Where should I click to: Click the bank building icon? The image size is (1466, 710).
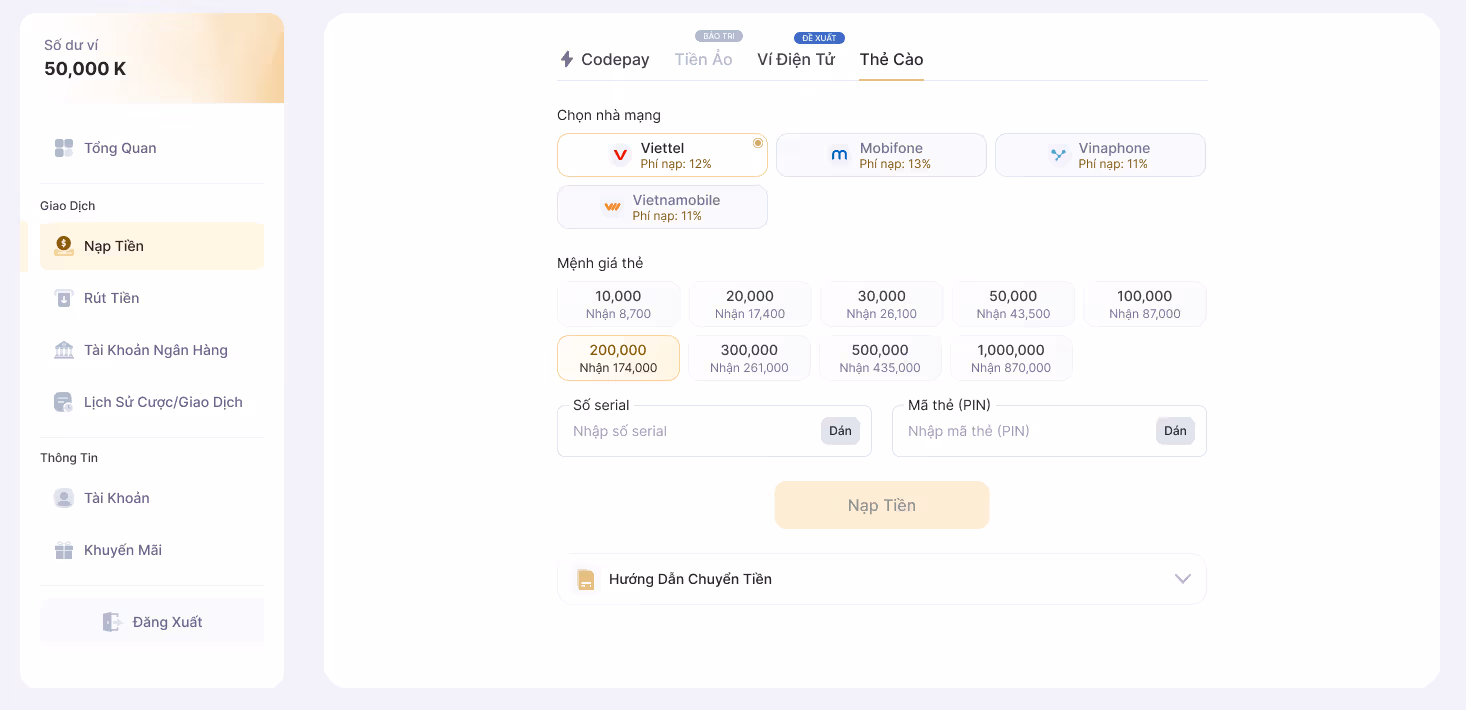point(64,350)
